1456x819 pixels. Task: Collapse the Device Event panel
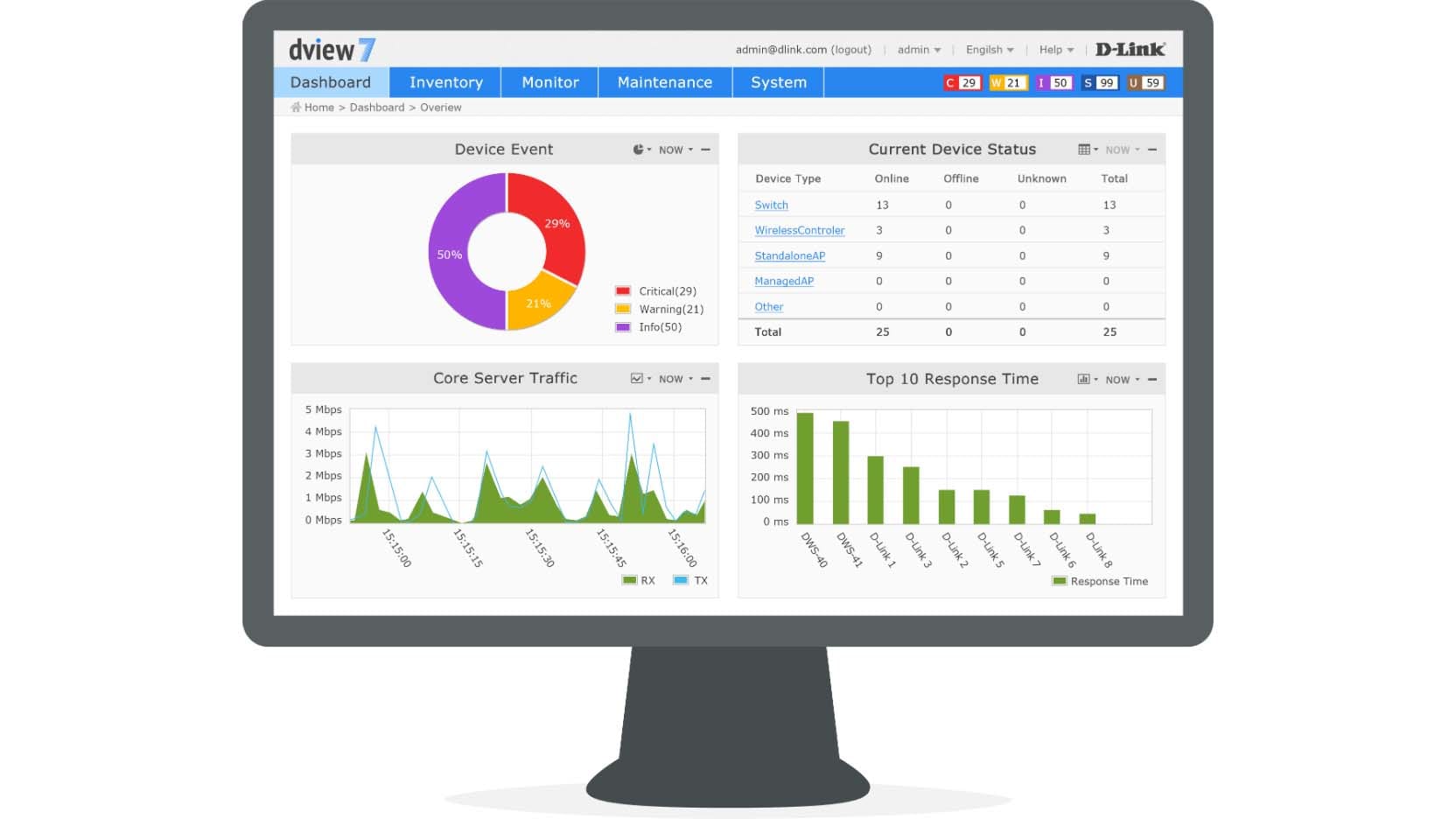705,150
